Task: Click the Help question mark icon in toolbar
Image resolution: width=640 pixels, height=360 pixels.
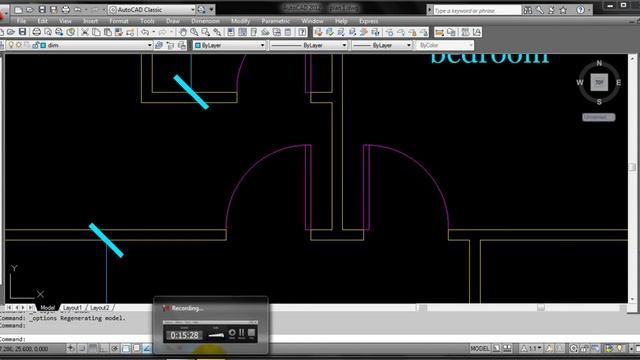Action: point(302,32)
